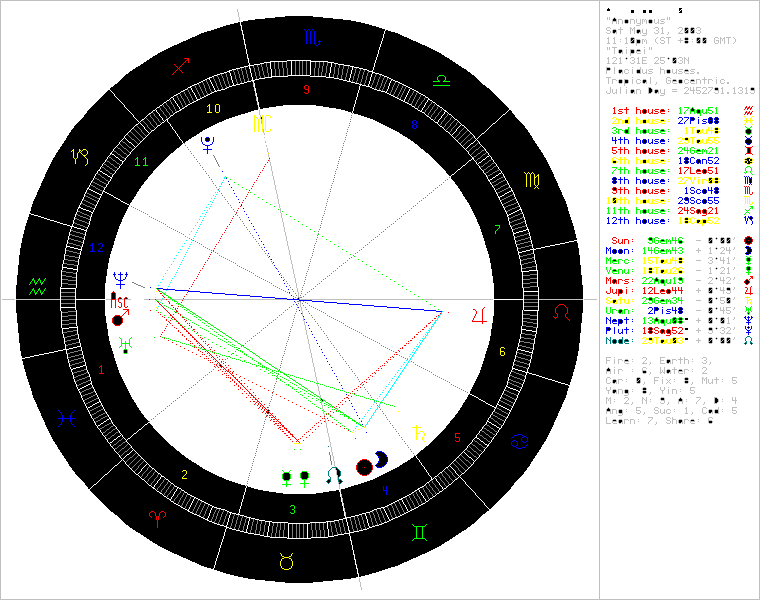The width and height of the screenshot is (760, 600).
Task: Click house number 9 on the wheel
Action: [x=306, y=90]
